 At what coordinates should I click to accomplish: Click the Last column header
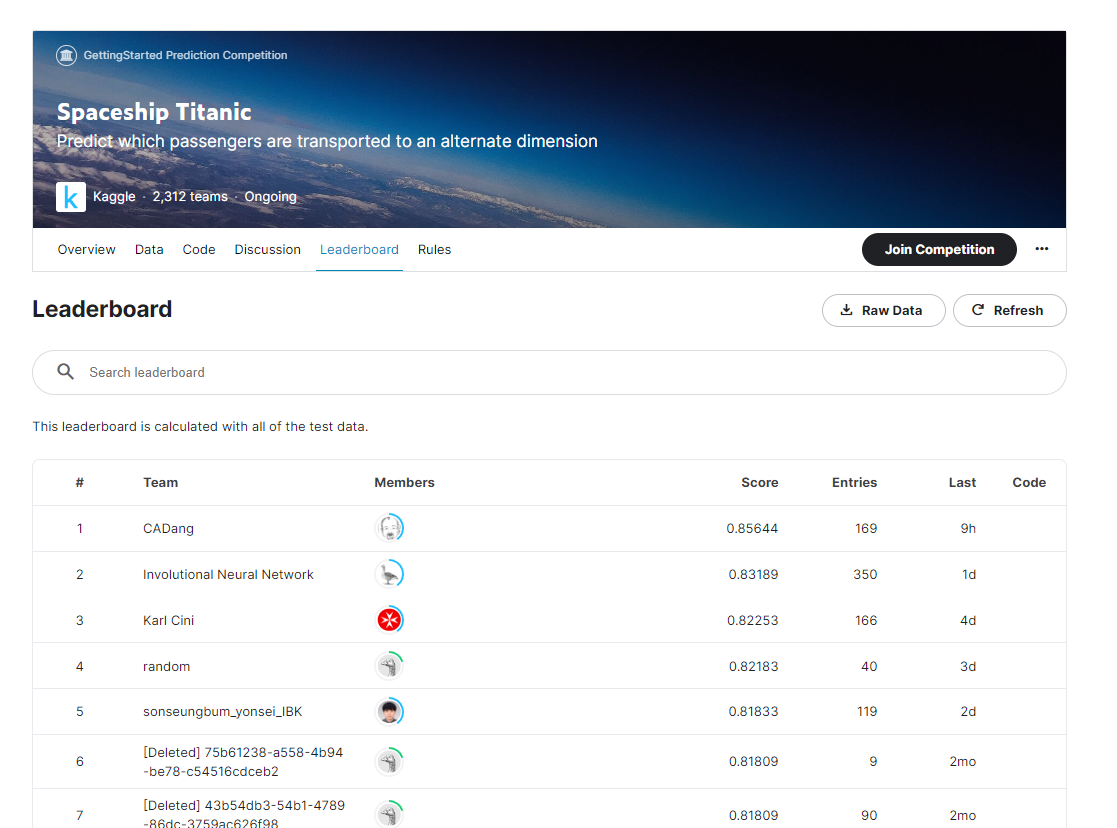pos(962,482)
